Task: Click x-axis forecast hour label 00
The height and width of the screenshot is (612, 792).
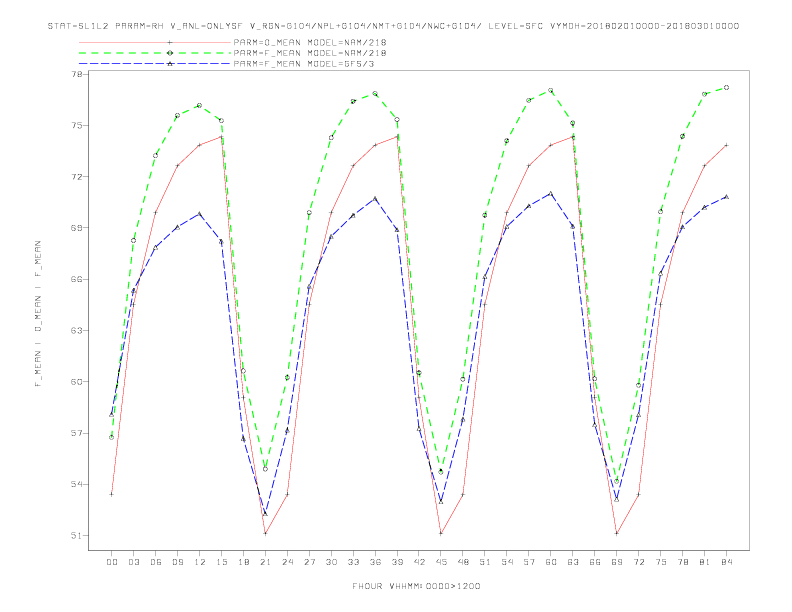Action: pos(112,562)
